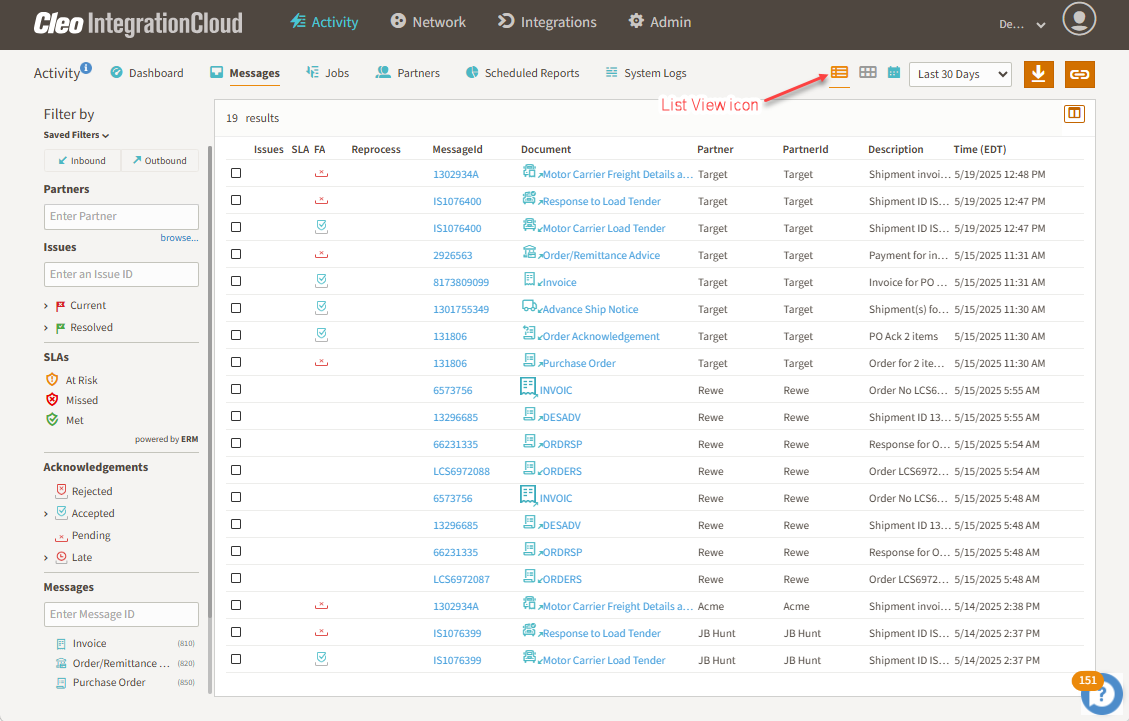Screen dimensions: 1129x721
Task: Click the Met SLA shield icon
Action: [x=52, y=419]
